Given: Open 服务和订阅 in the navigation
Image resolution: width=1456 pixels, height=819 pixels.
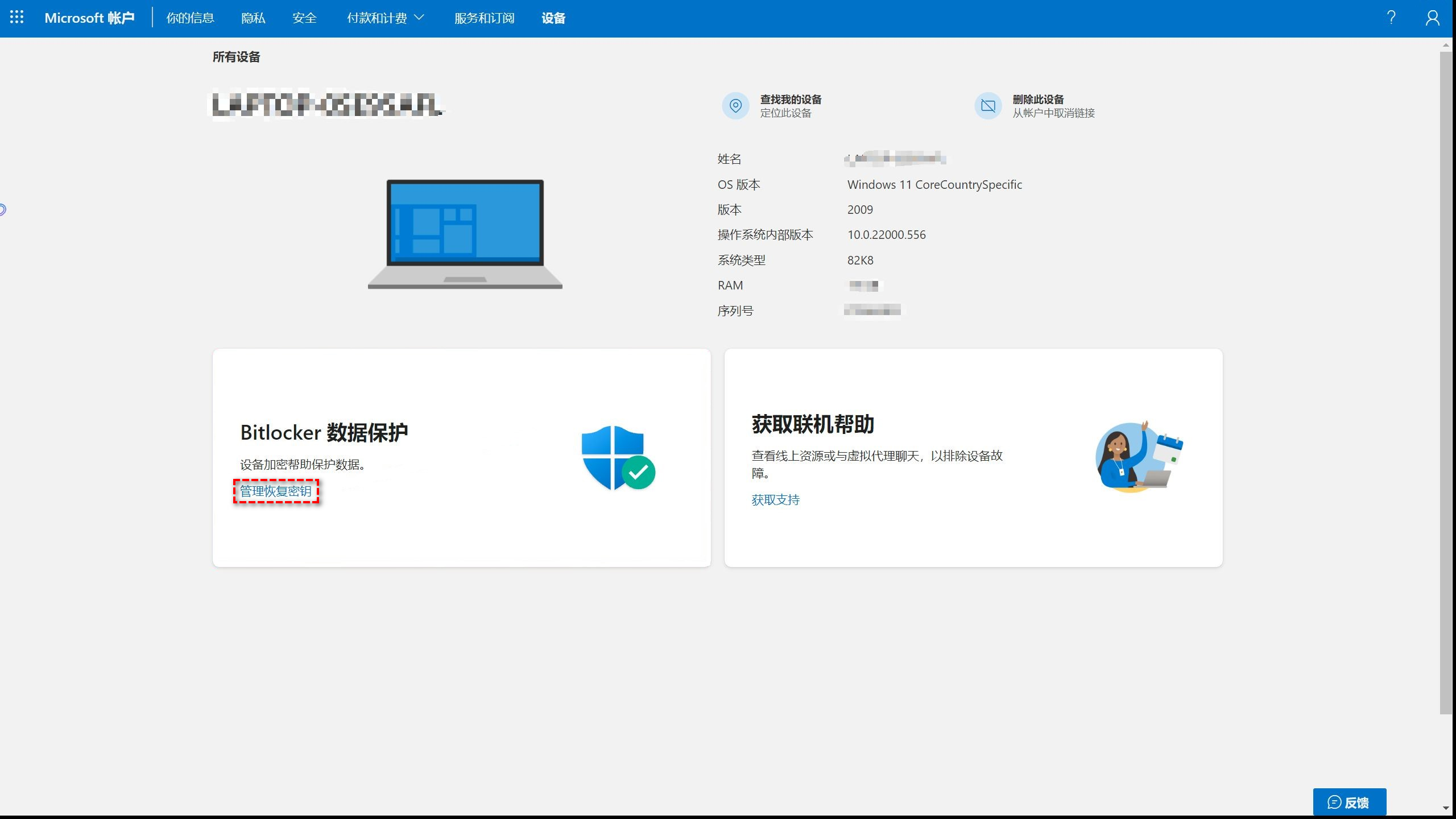Looking at the screenshot, I should [x=484, y=18].
